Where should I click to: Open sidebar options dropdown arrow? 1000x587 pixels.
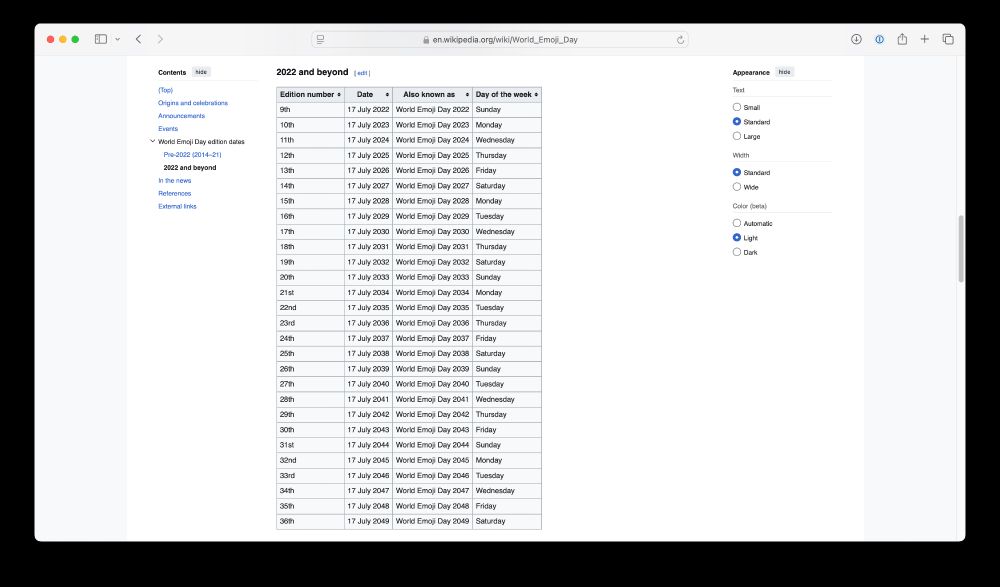117,40
